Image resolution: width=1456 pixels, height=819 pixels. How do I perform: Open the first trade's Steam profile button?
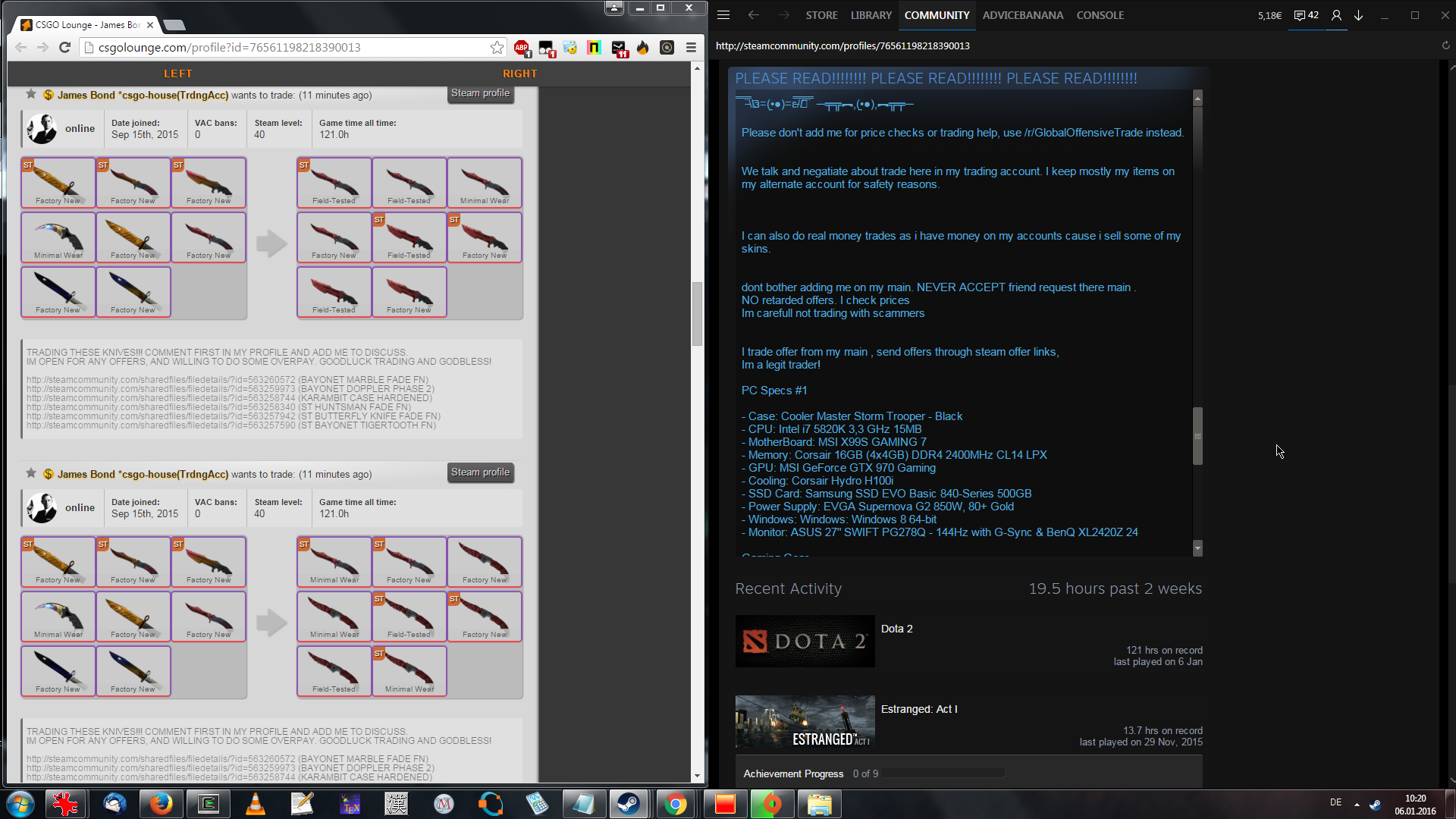480,93
